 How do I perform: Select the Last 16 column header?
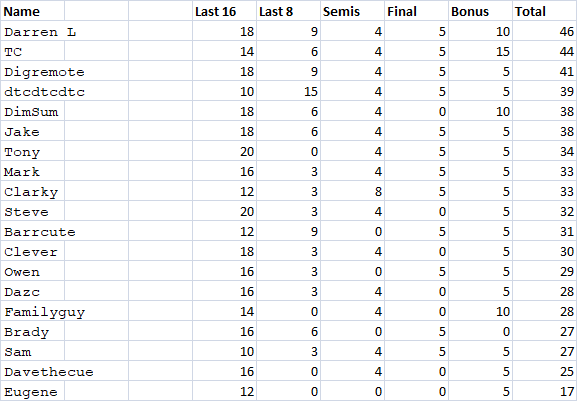(x=224, y=11)
